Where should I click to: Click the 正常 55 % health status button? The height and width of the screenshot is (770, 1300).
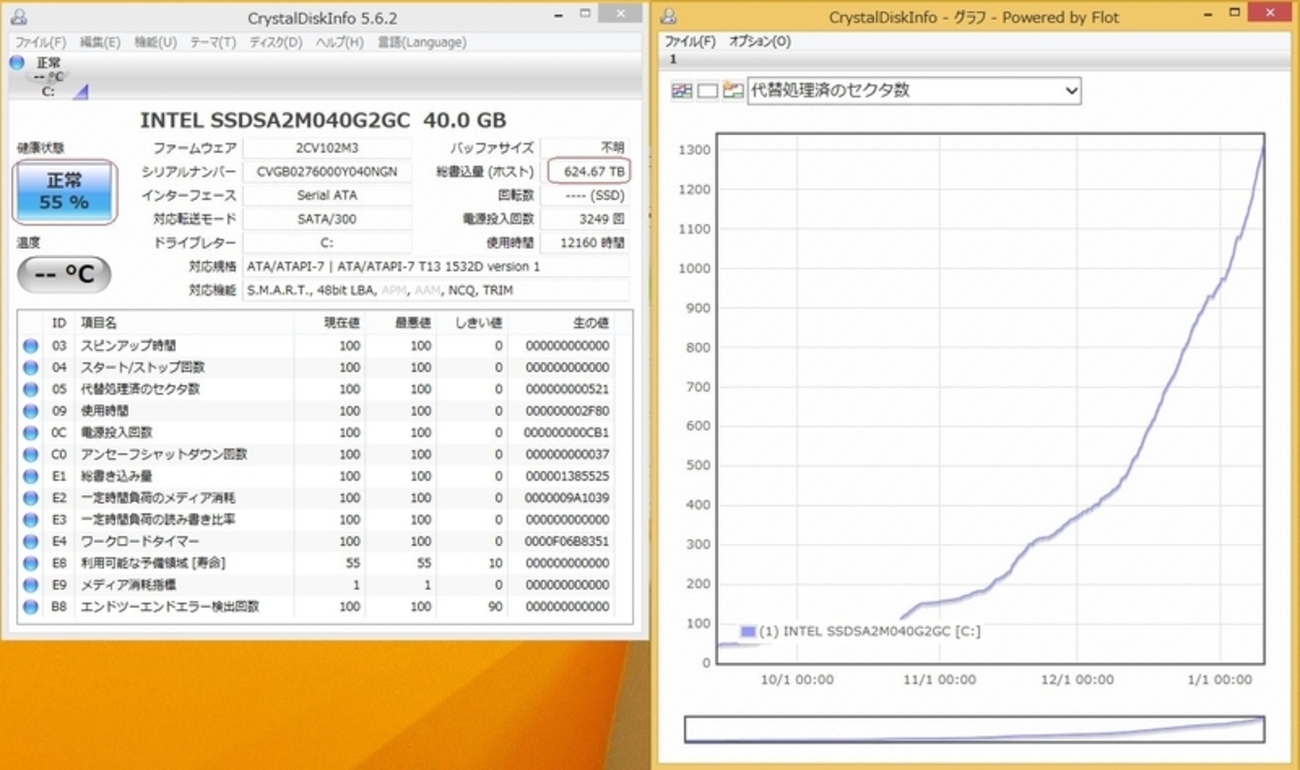click(64, 192)
